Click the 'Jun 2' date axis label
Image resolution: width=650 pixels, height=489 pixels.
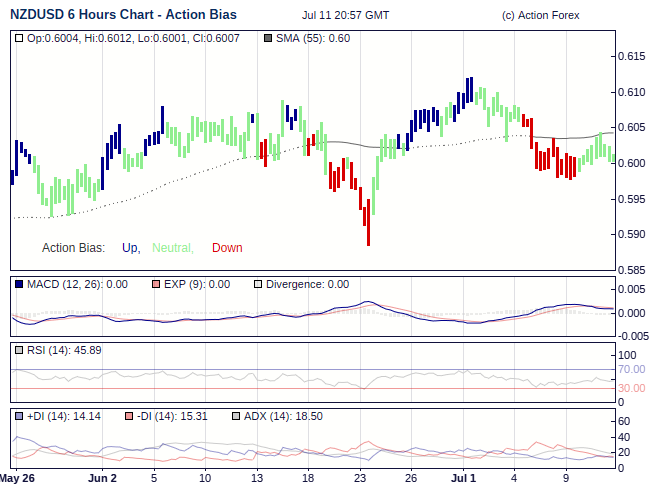point(102,478)
